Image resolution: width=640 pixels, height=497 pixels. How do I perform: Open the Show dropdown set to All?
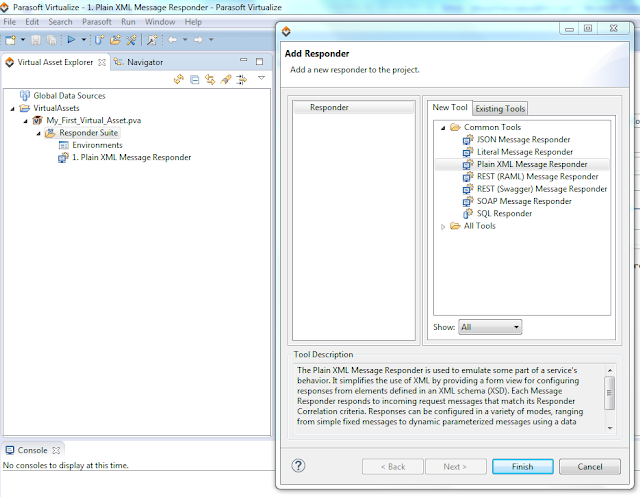(x=490, y=327)
